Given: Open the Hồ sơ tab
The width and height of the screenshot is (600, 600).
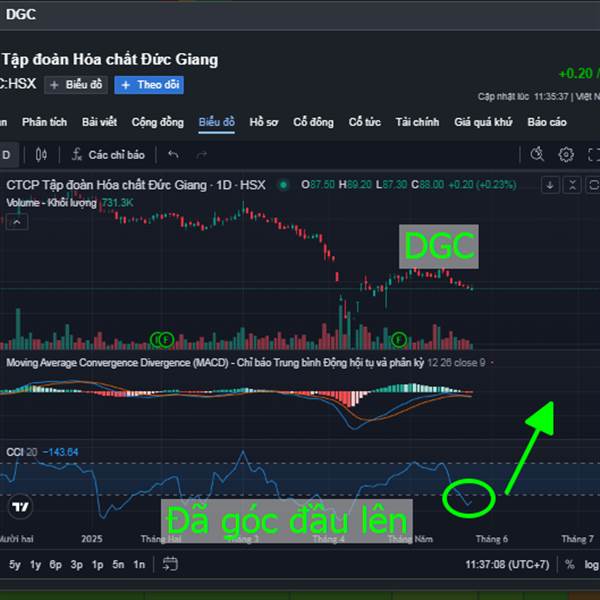Looking at the screenshot, I should click(x=264, y=122).
